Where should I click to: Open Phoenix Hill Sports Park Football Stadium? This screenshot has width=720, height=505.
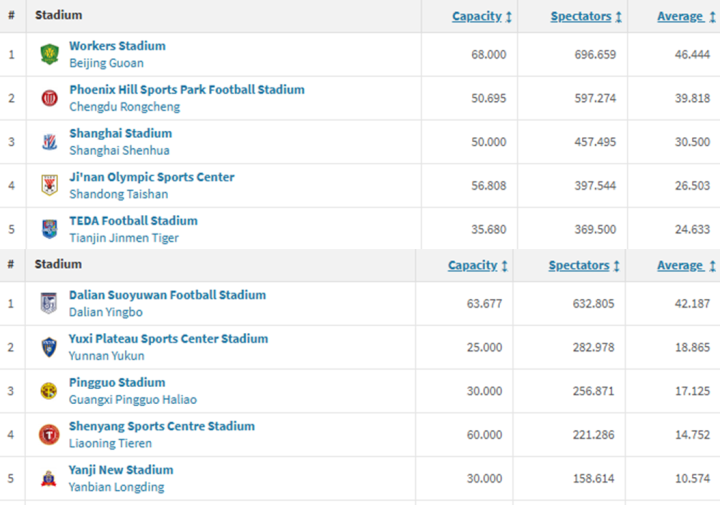click(x=186, y=90)
